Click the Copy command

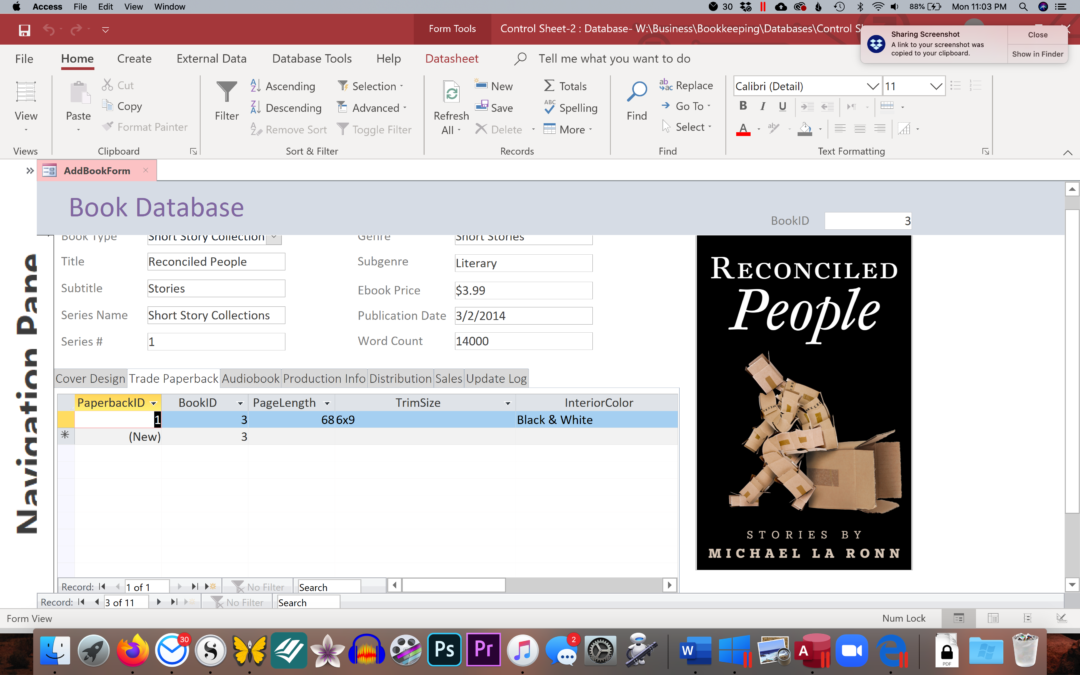[x=122, y=106]
